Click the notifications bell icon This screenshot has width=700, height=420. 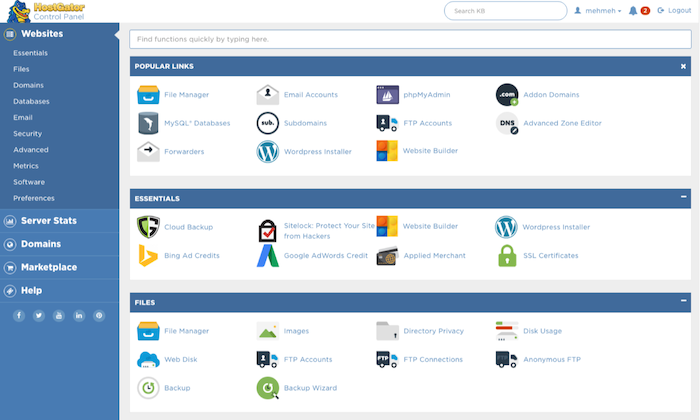[633, 11]
